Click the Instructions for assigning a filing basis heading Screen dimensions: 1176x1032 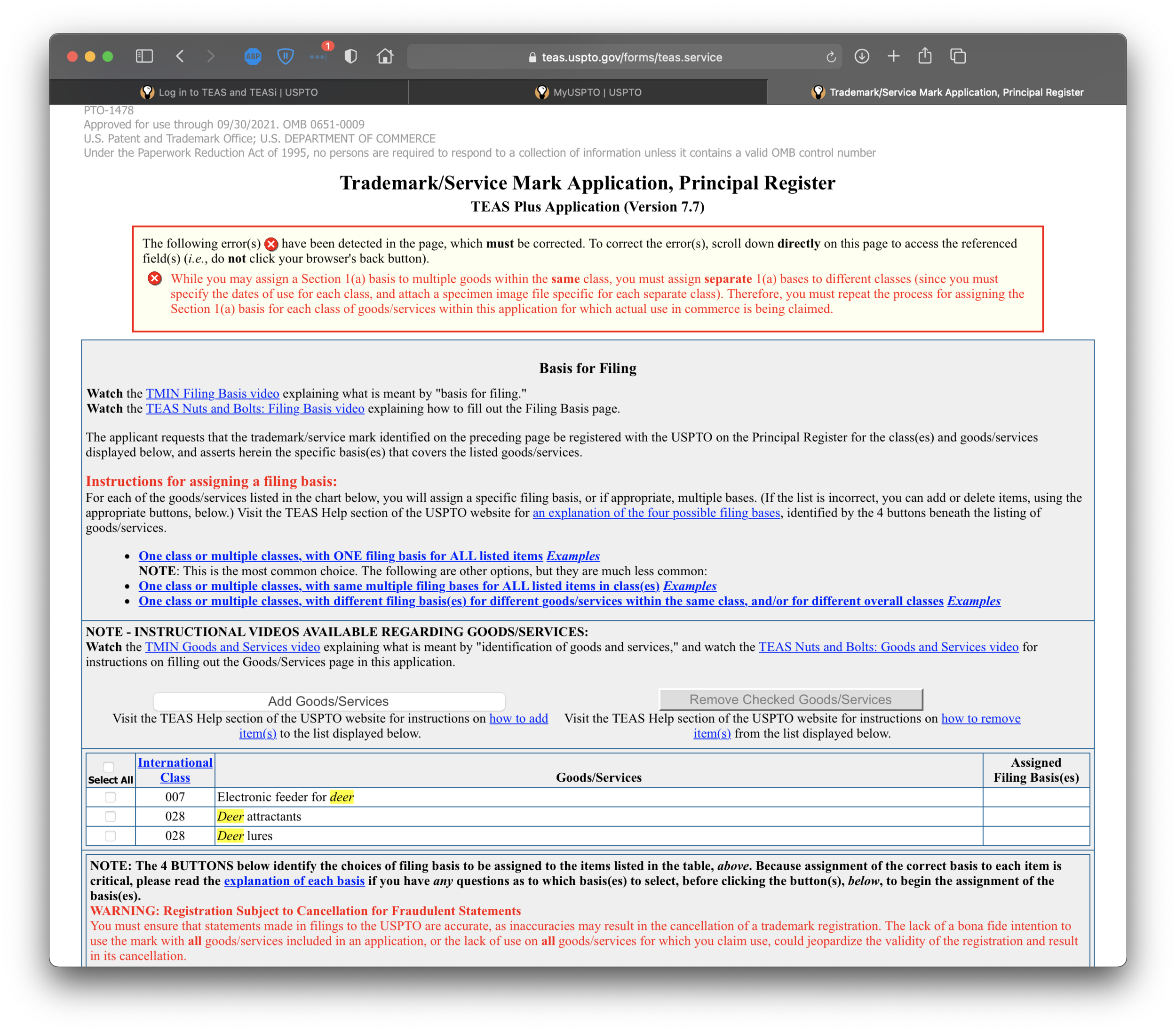pos(211,482)
